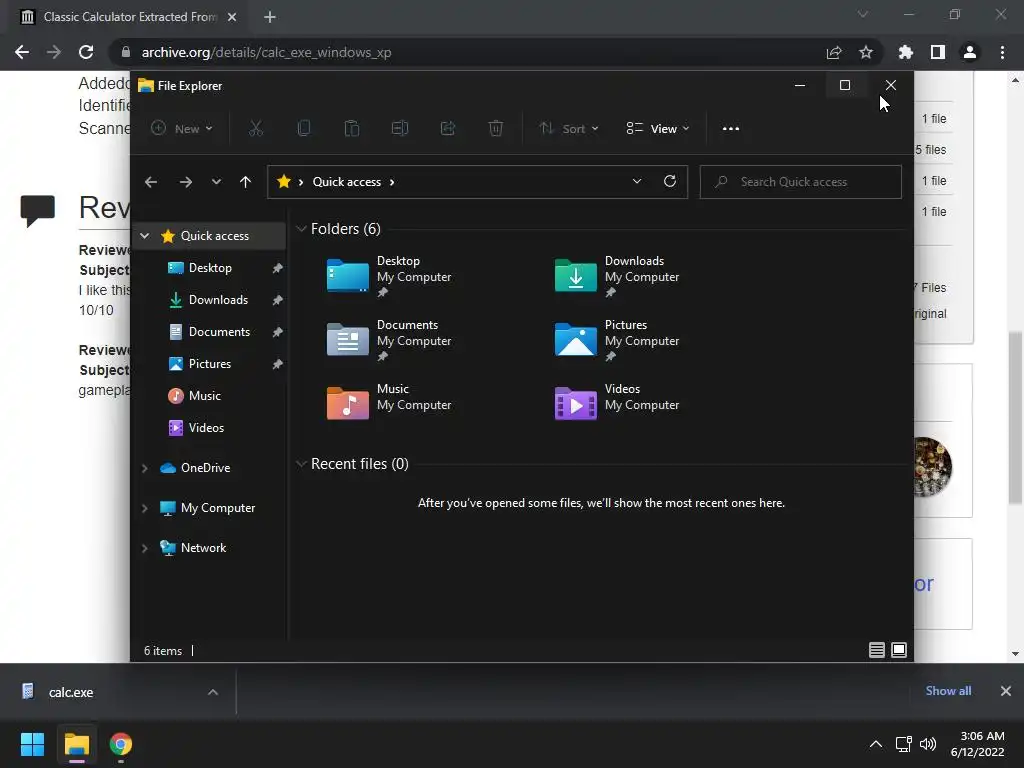Click the network icon in system tray
1024x768 pixels.
coord(903,744)
